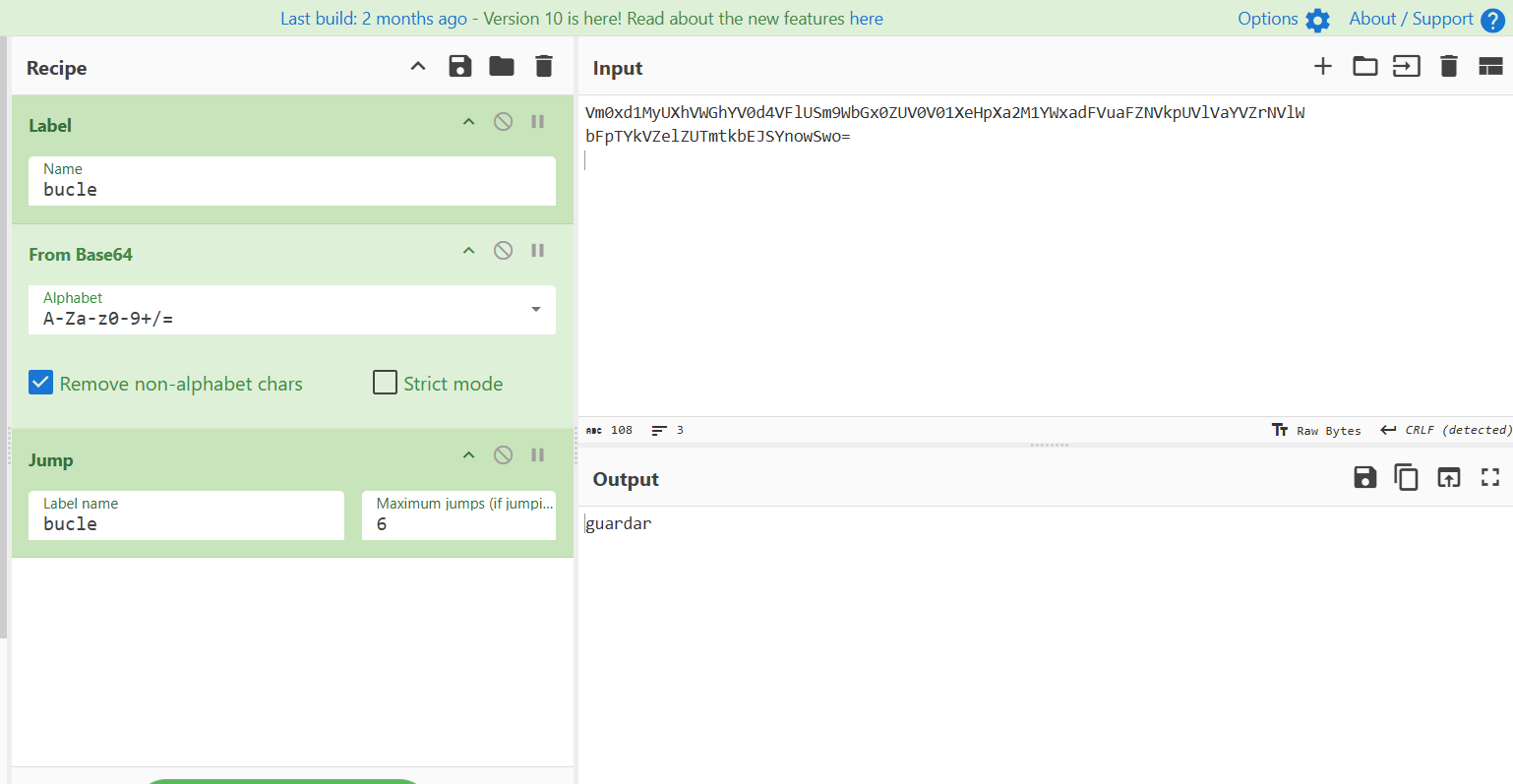This screenshot has height=784, width=1513.
Task: Uncheck Remove non-alphabet chars
Action: pos(41,383)
